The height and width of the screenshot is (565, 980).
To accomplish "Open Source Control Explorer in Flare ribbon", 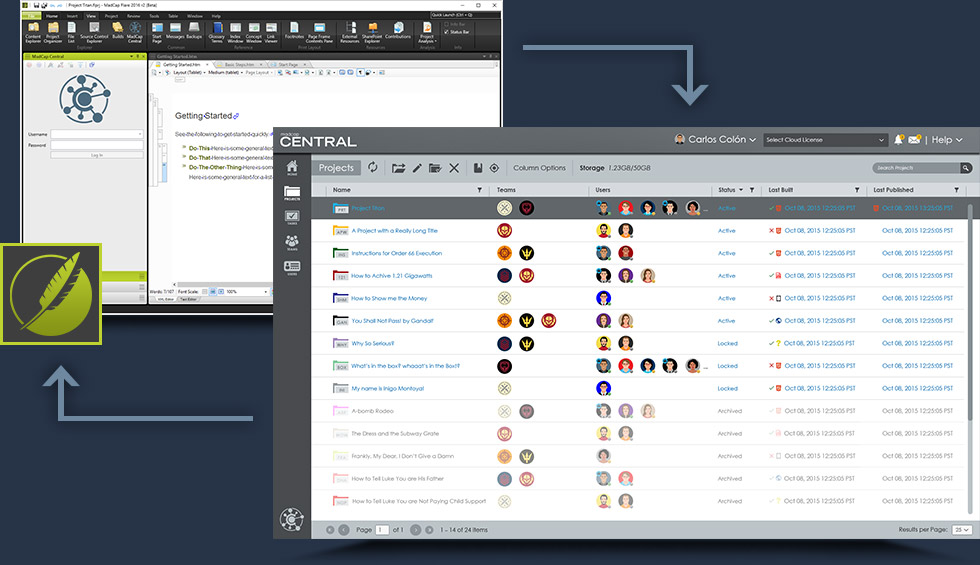I will point(94,32).
